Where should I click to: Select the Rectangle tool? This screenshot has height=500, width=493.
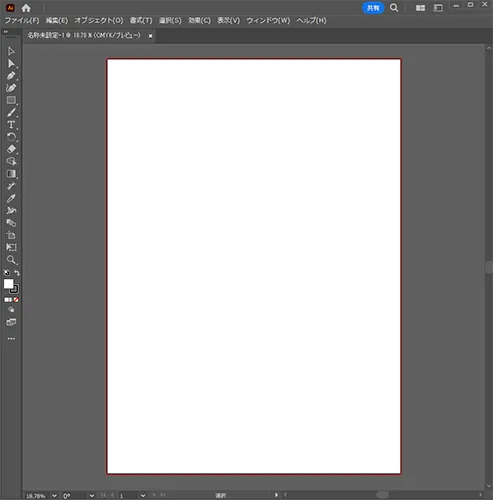click(11, 100)
